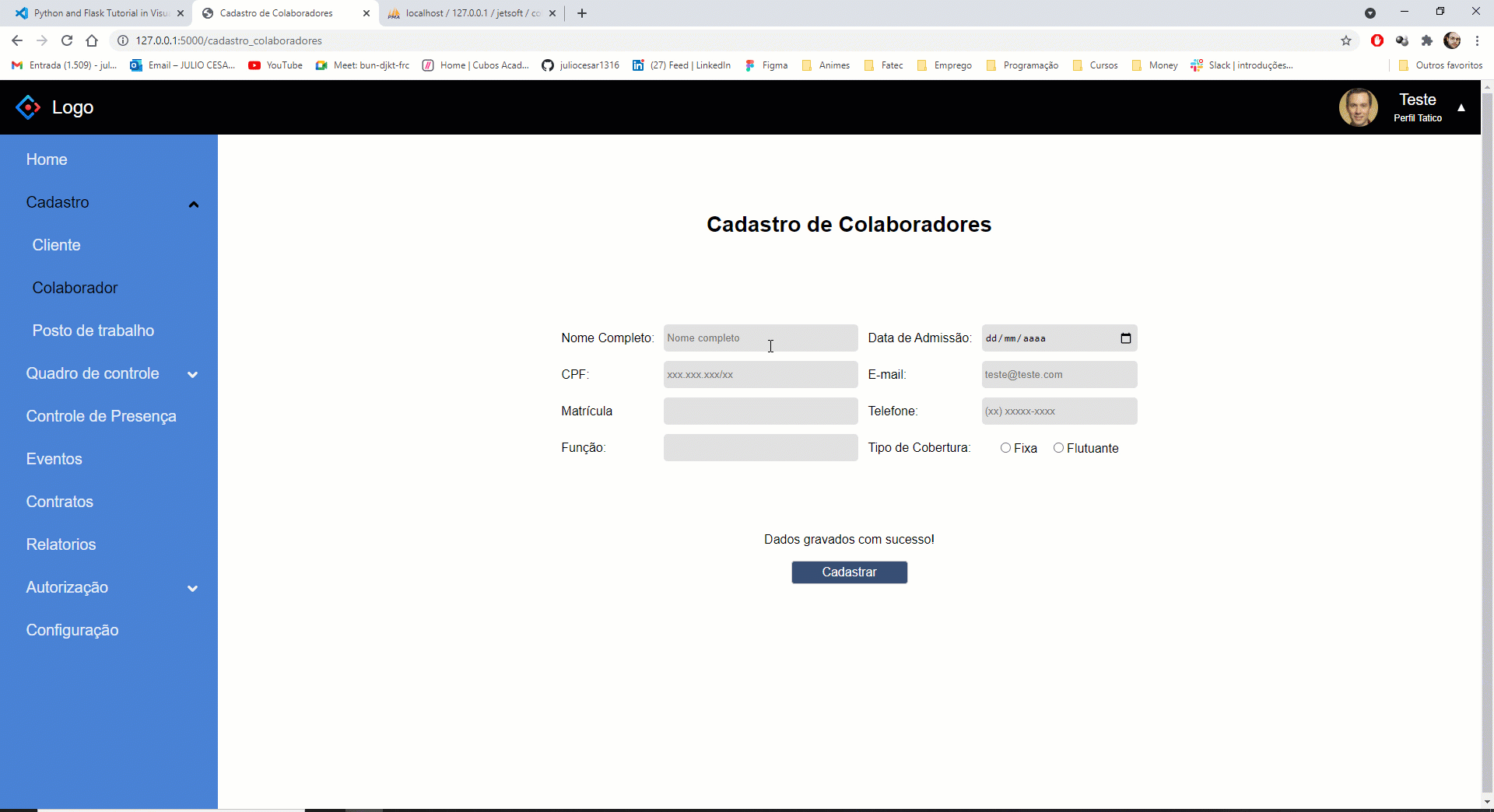Image resolution: width=1494 pixels, height=812 pixels.
Task: Click the Cadastrar button
Action: (849, 572)
